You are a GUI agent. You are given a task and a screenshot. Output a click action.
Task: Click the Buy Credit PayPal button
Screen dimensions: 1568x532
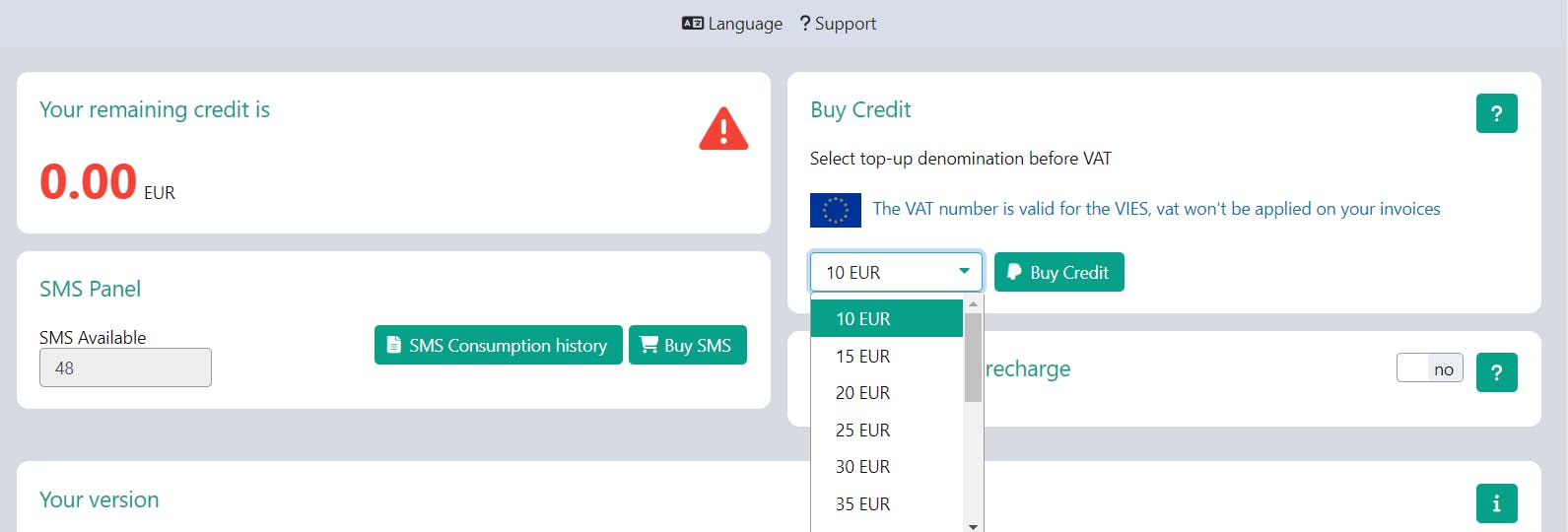(x=1058, y=272)
